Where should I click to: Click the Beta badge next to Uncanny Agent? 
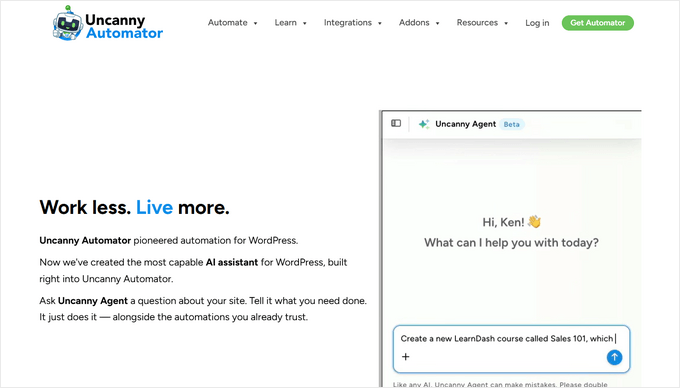point(512,124)
